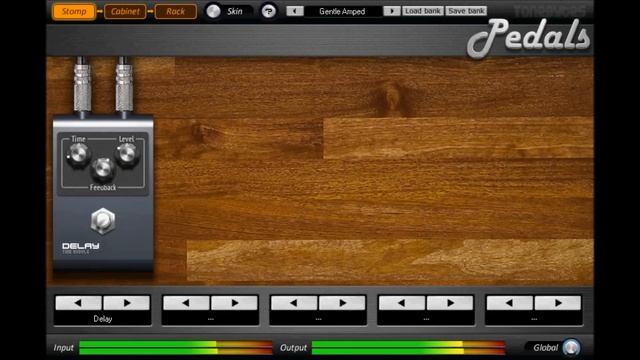Screen dimensions: 640x360
Task: Click left arrow of third pedal slot
Action: click(294, 303)
